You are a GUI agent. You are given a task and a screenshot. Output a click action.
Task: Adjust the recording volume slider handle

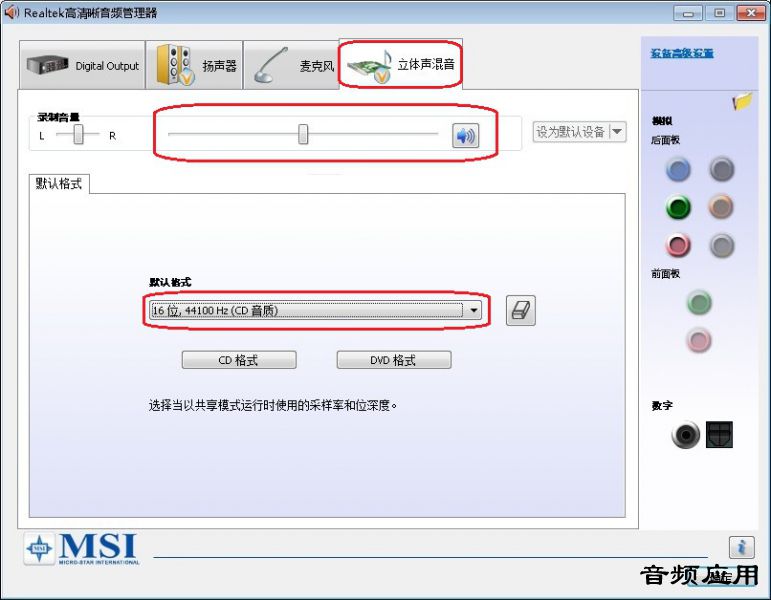[x=303, y=134]
